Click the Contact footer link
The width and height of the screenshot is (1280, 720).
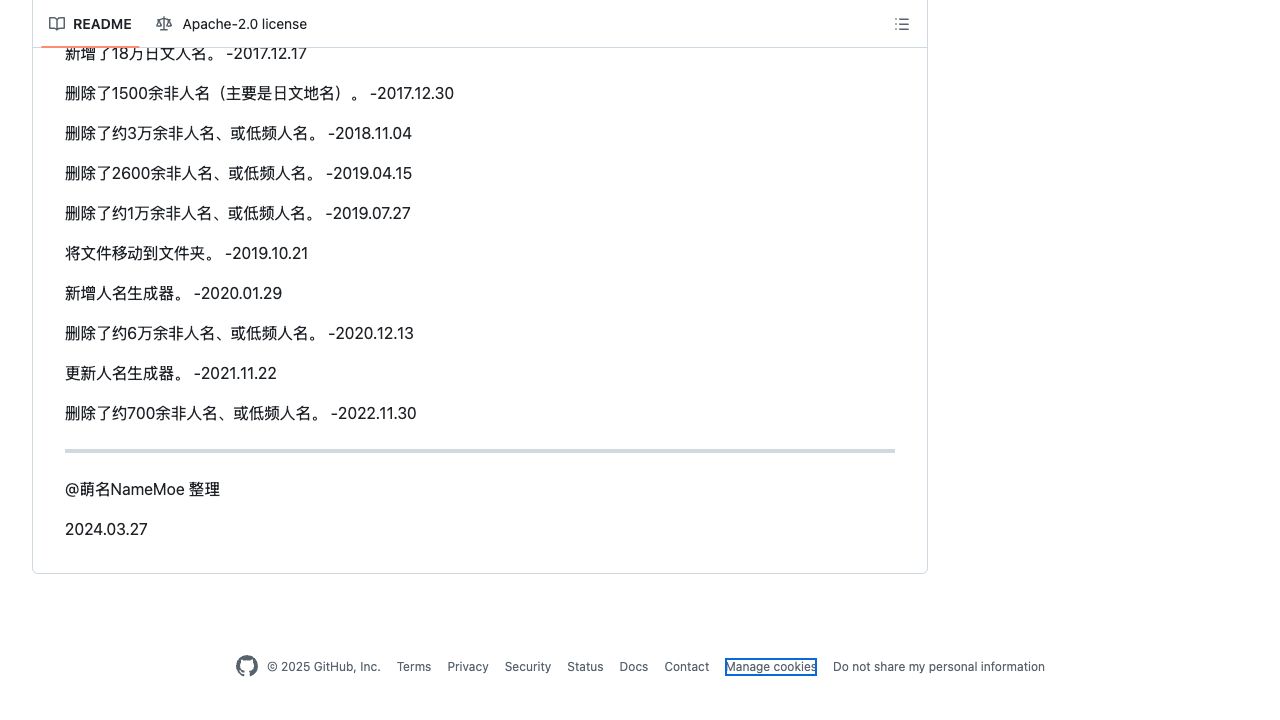coord(686,667)
